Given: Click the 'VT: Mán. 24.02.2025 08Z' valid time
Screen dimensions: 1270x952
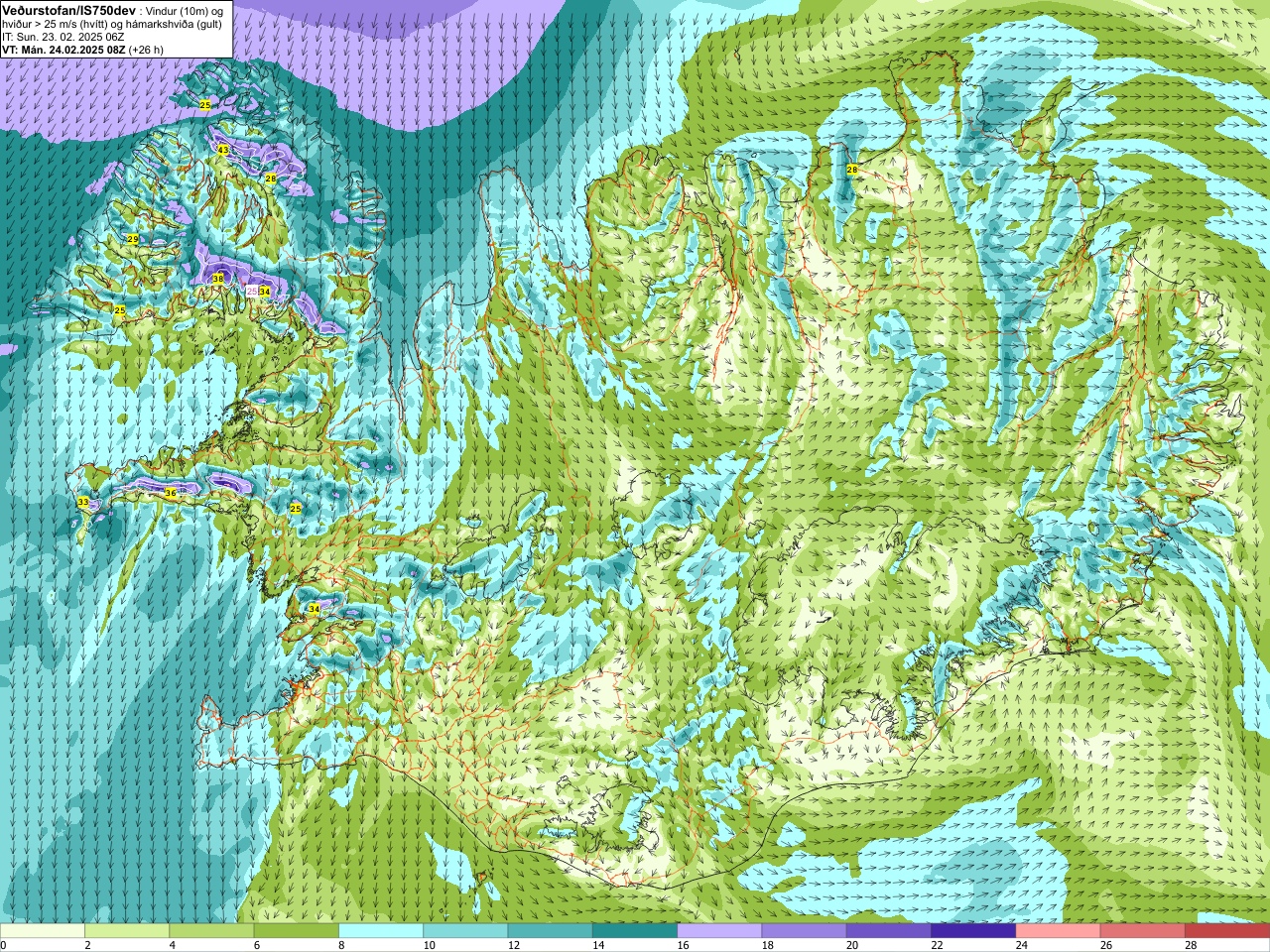Looking at the screenshot, I should click(63, 50).
